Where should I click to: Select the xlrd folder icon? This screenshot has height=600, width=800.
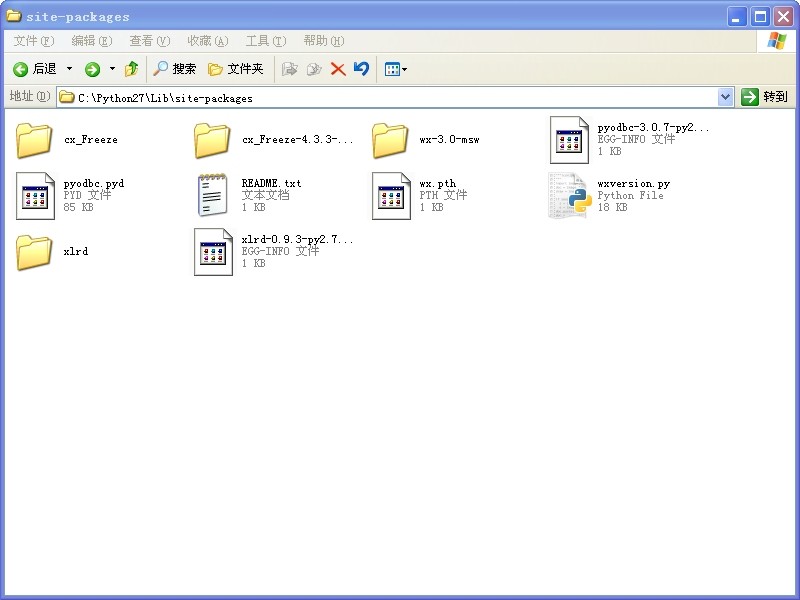click(x=34, y=252)
